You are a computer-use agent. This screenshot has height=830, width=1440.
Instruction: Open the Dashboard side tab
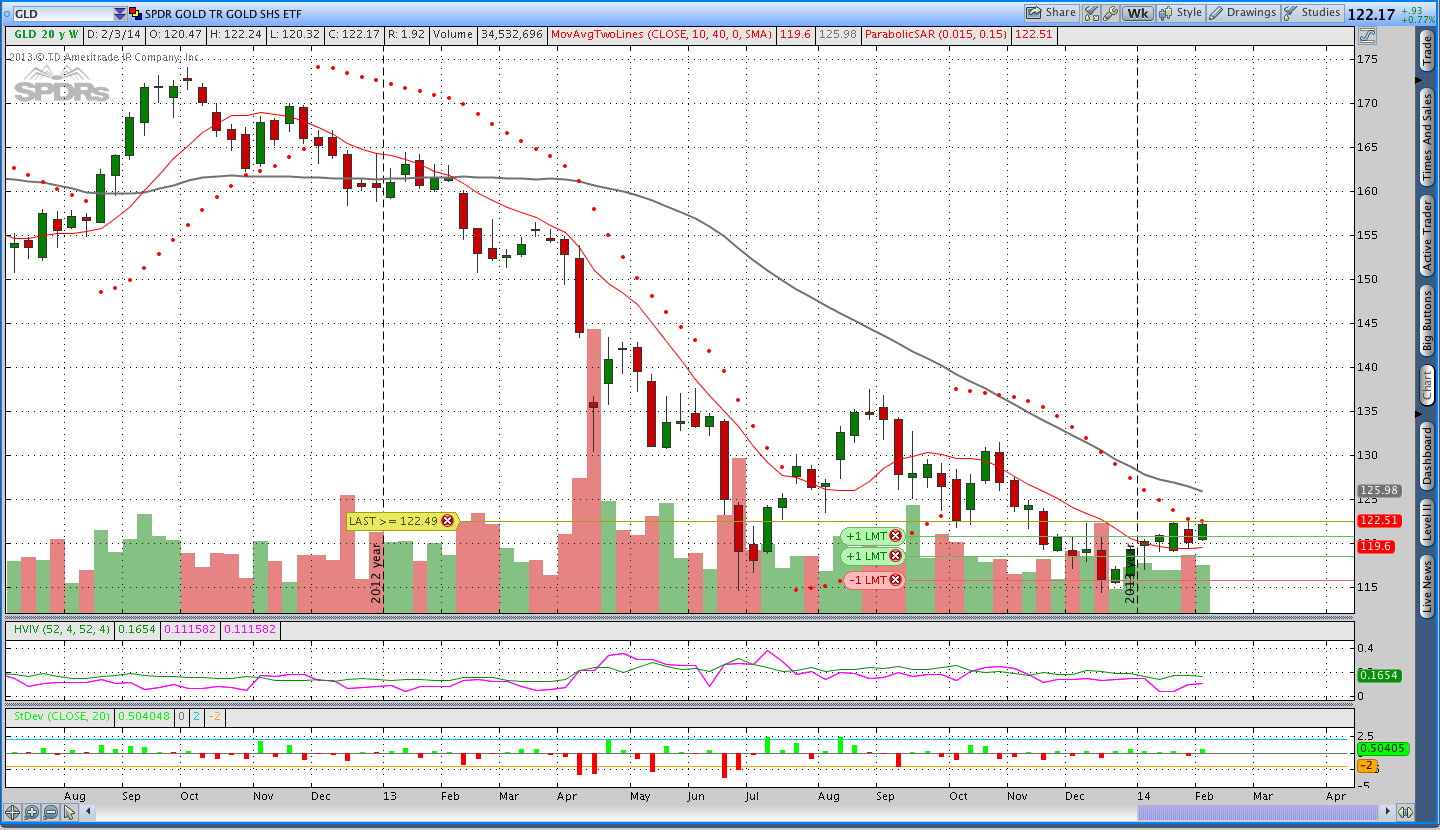[x=1427, y=455]
